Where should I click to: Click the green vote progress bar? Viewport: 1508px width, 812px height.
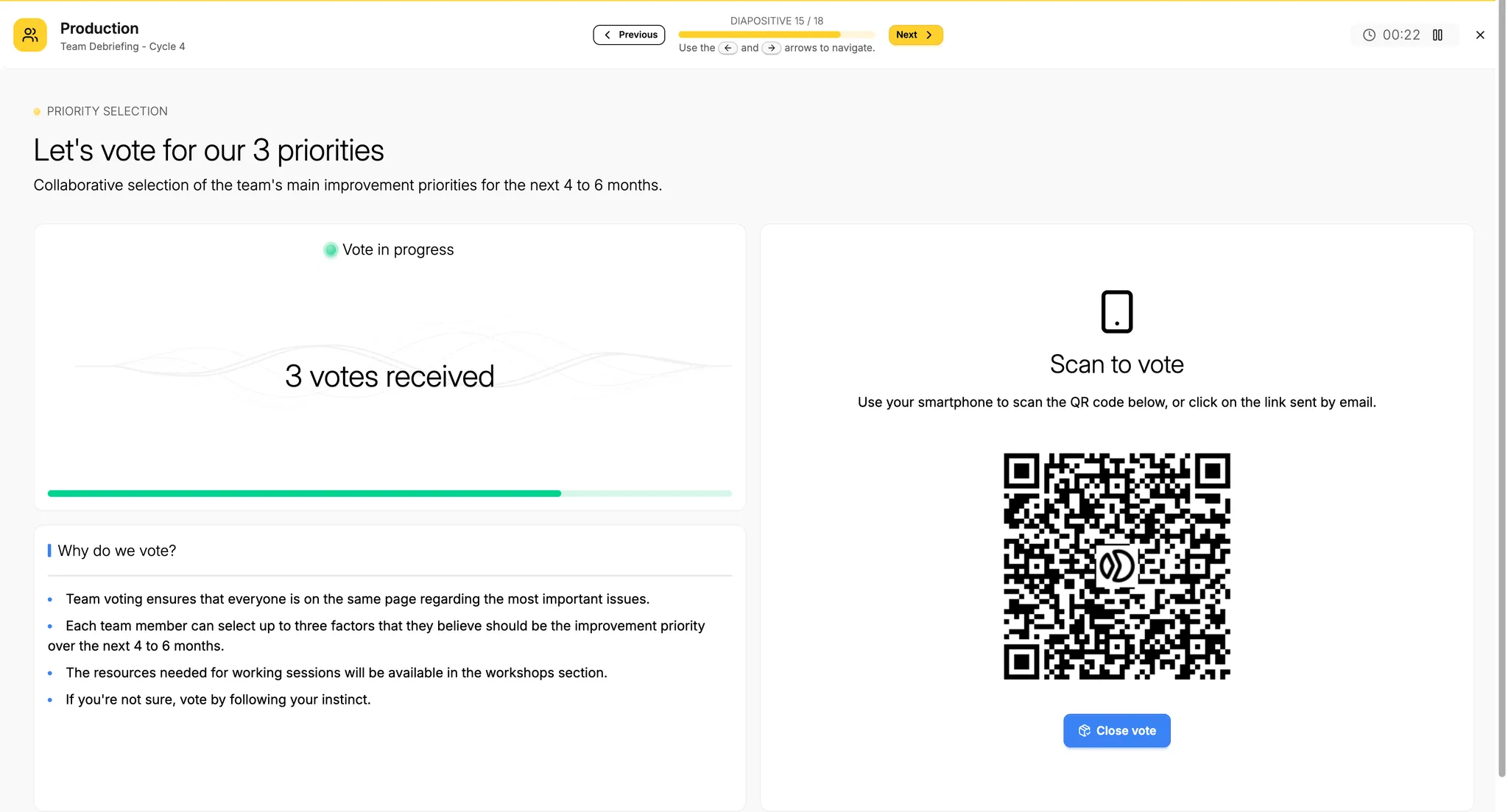tap(390, 493)
